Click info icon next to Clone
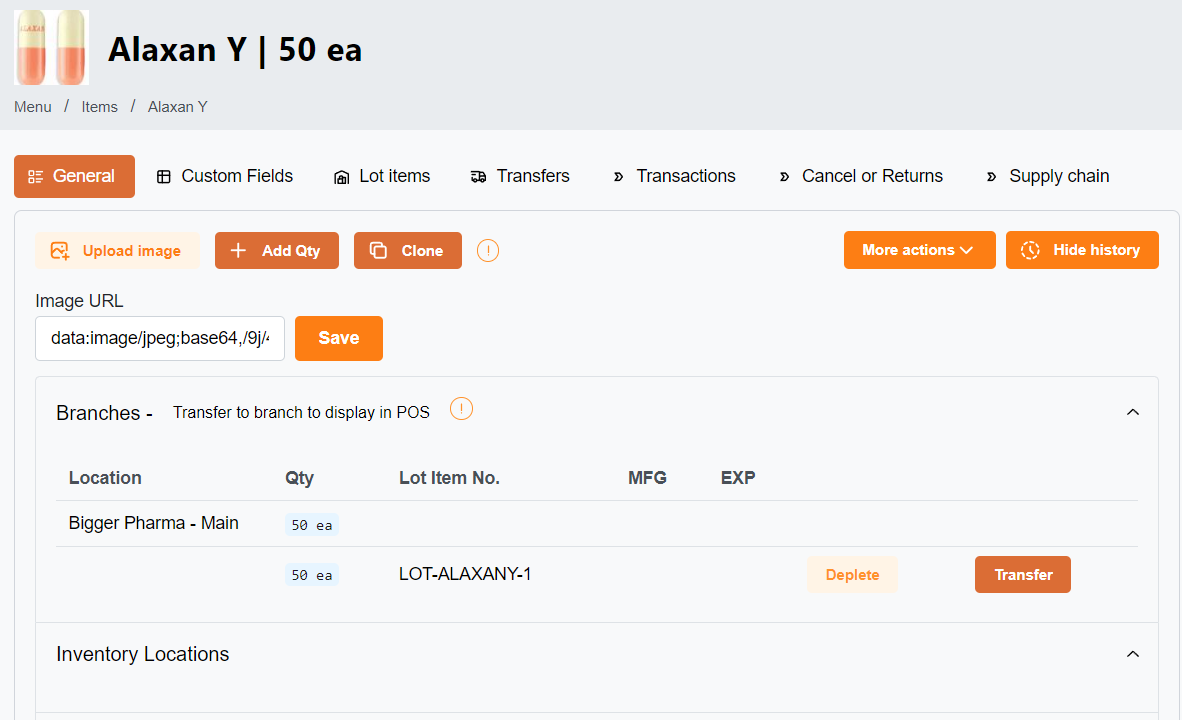Screen dimensions: 1182x720 click(x=488, y=250)
